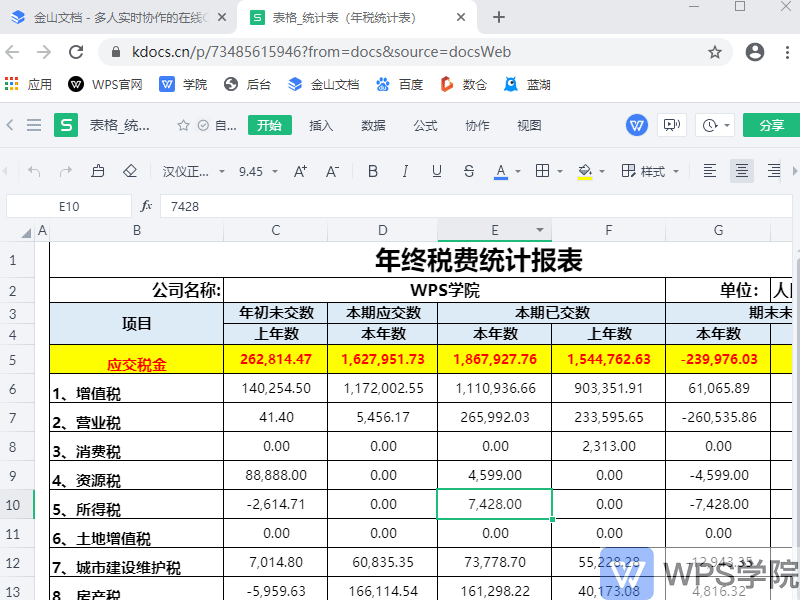Click the fx insert function icon
The image size is (800, 600).
[146, 206]
